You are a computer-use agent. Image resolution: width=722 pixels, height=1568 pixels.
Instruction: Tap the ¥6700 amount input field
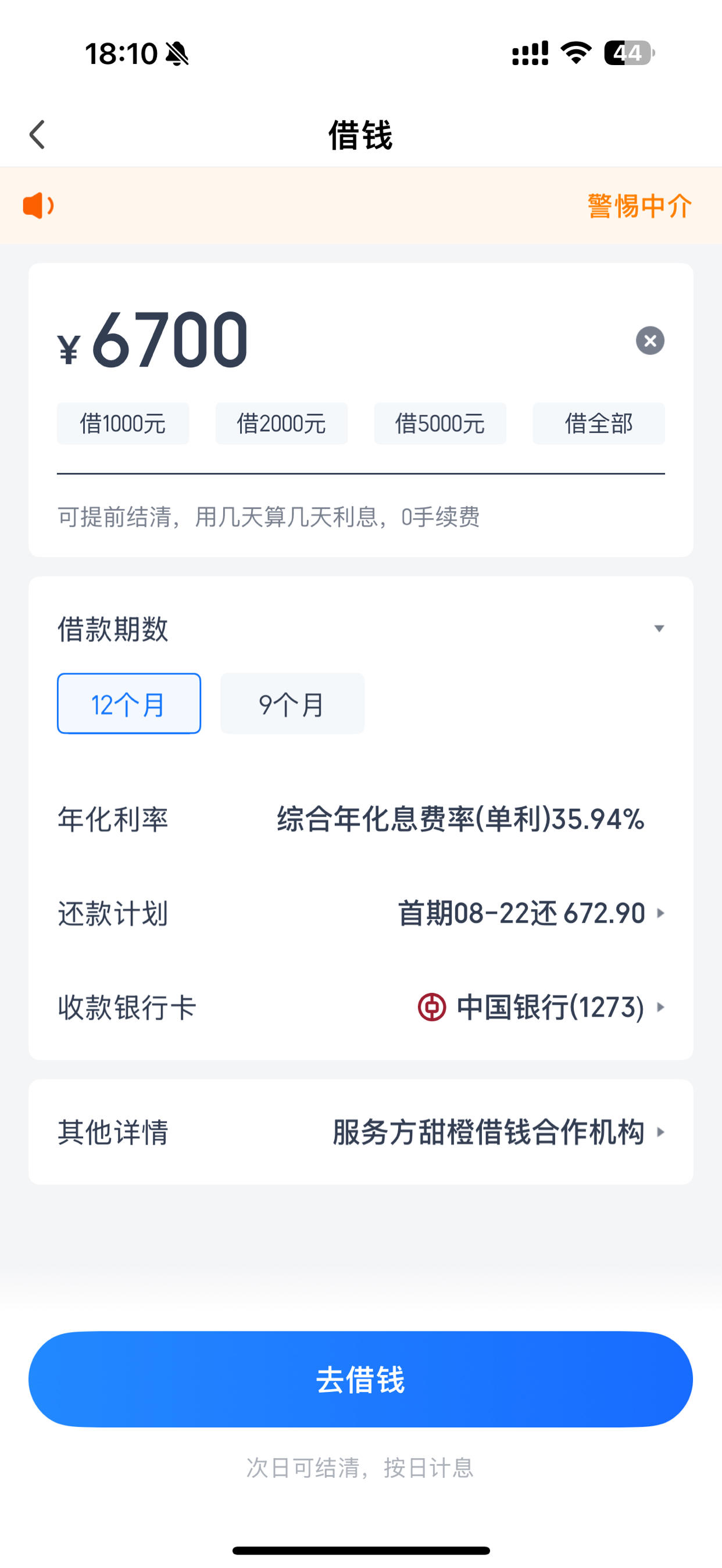[x=341, y=340]
